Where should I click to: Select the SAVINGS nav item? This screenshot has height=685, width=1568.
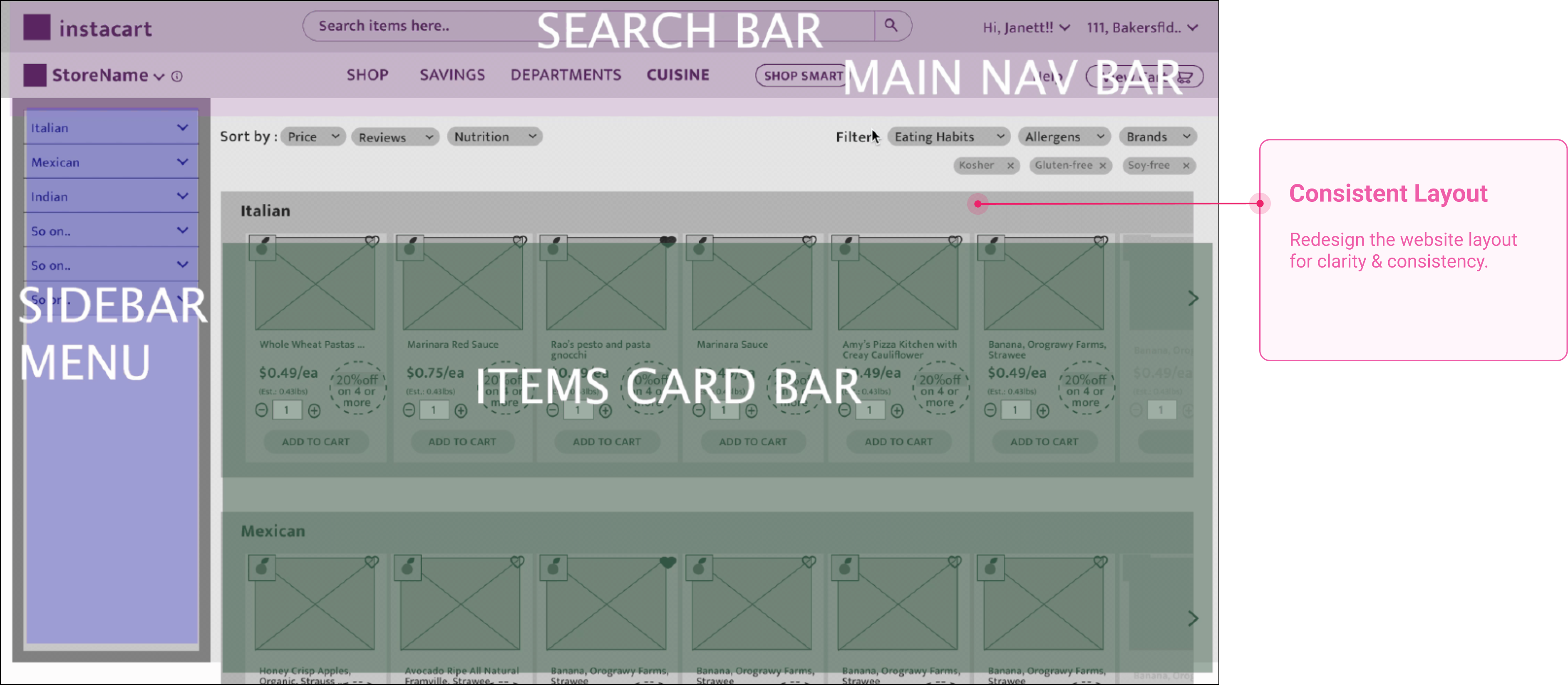(452, 75)
